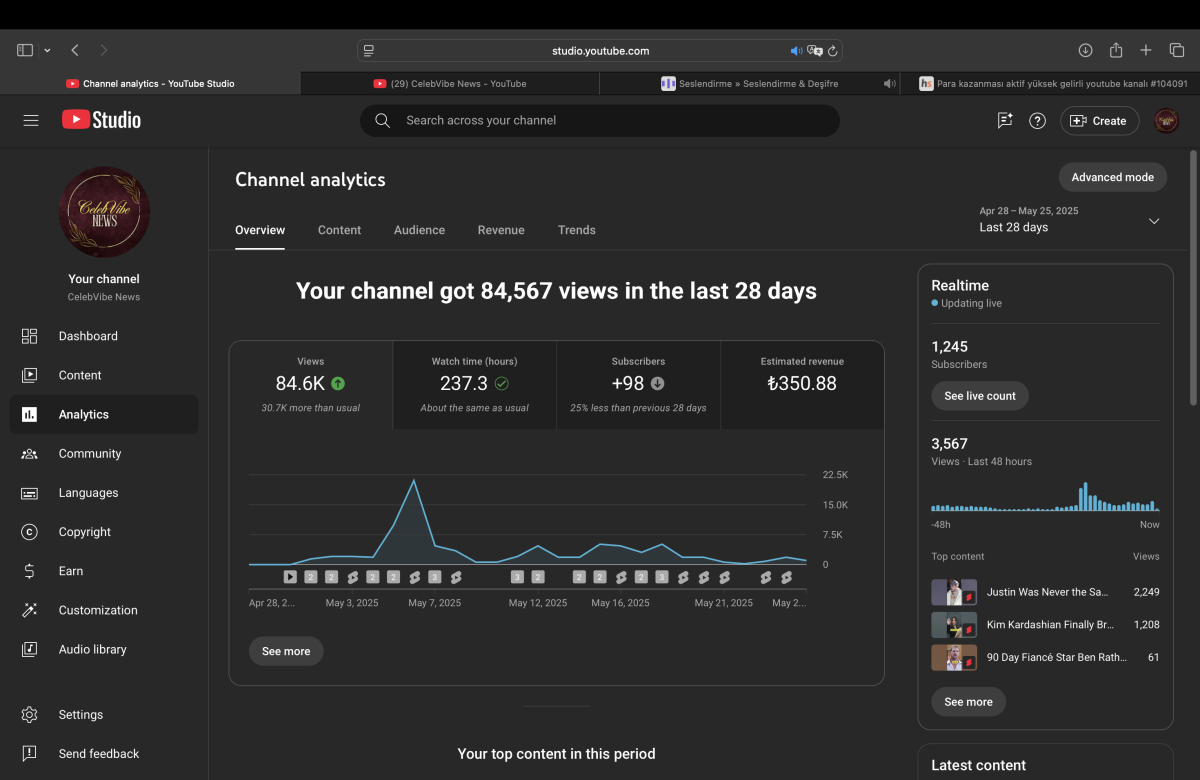The image size is (1200, 780).
Task: Switch to the CelebVibe News - YouTube tab
Action: coord(450,84)
